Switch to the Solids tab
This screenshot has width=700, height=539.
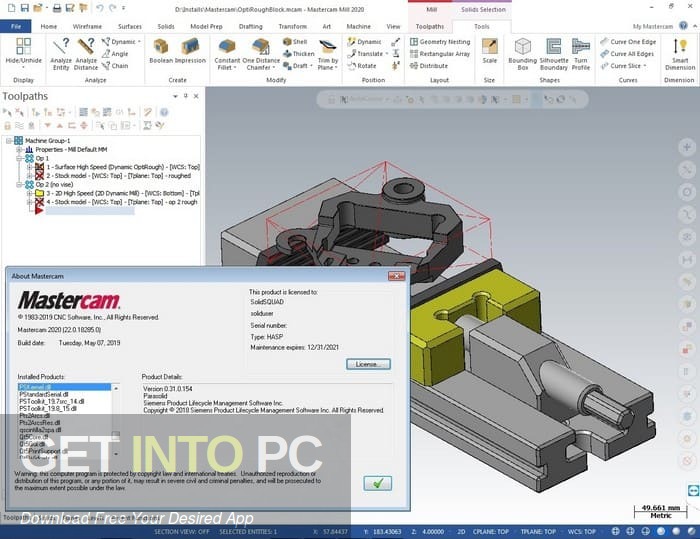click(x=166, y=26)
